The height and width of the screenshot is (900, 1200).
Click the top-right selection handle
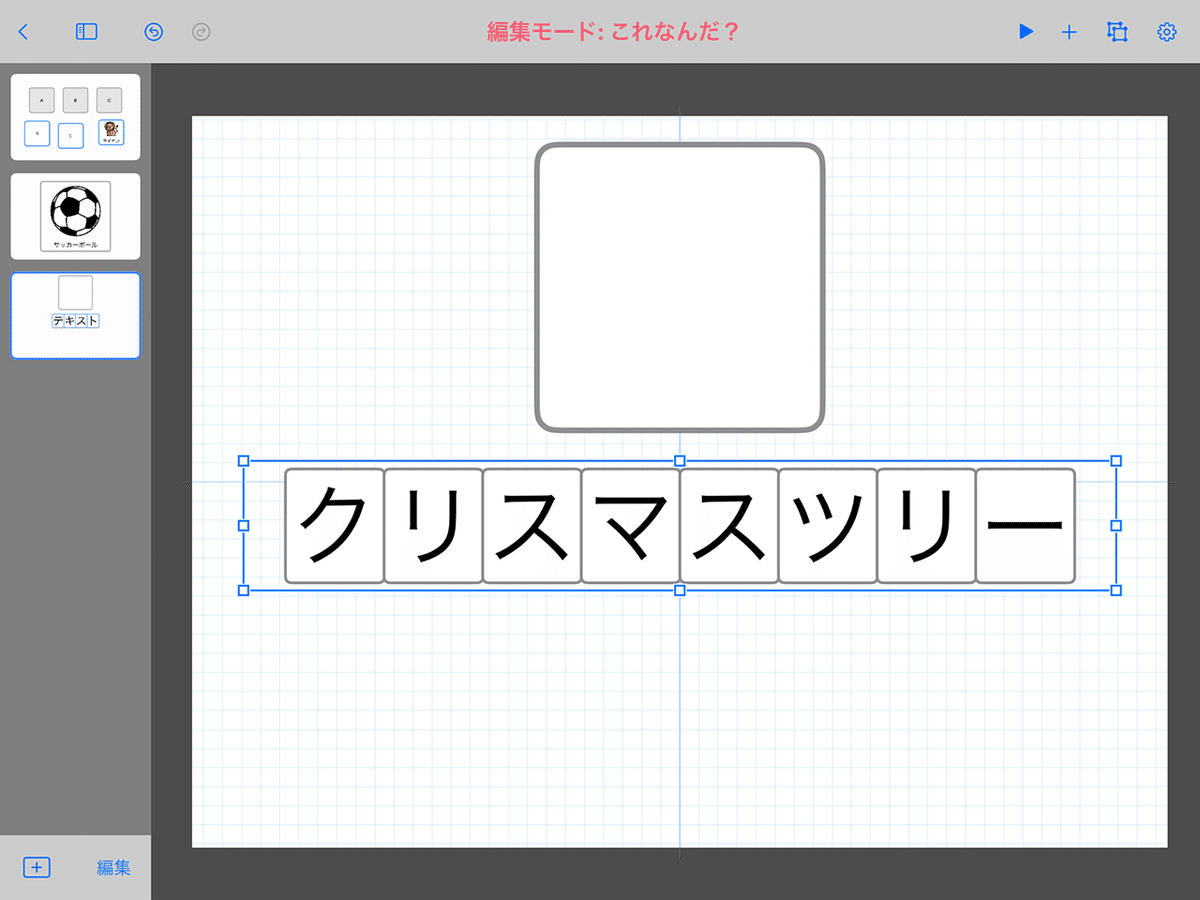pyautogui.click(x=1117, y=461)
